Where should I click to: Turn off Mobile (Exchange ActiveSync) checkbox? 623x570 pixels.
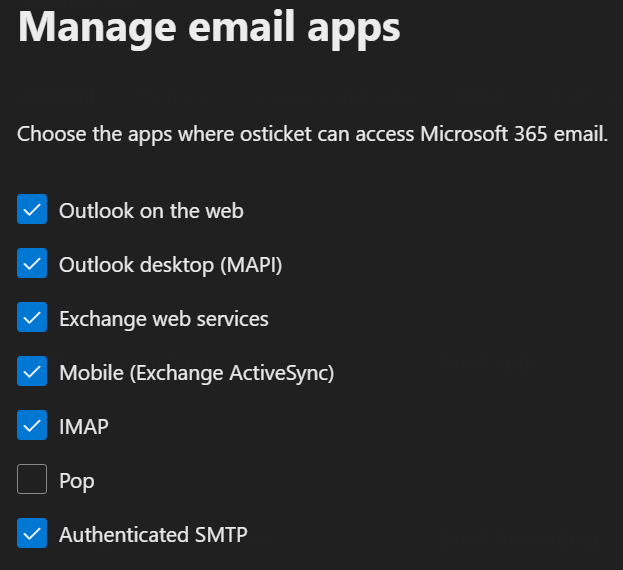(x=32, y=372)
